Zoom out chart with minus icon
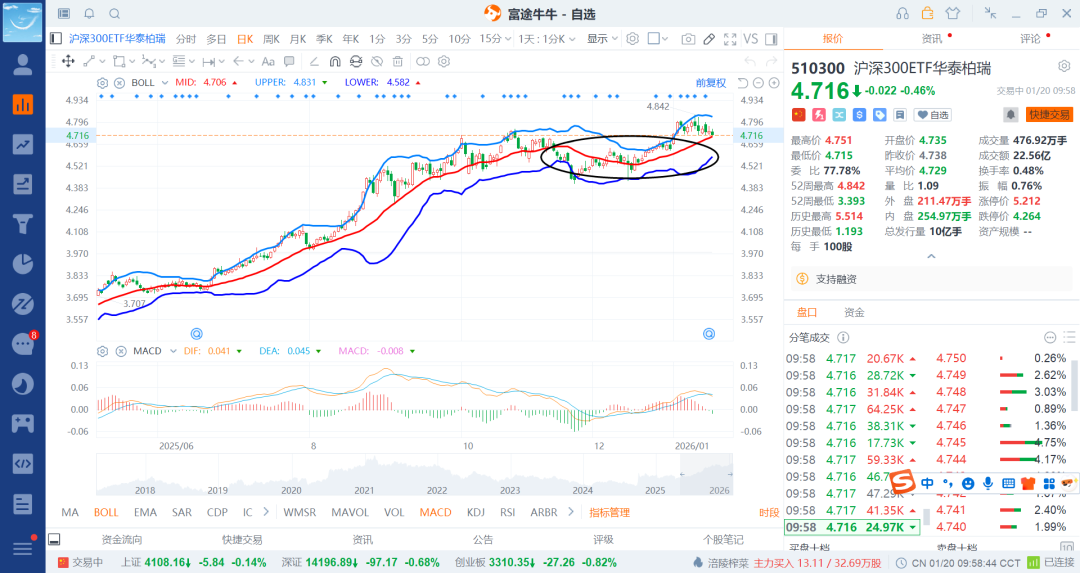Screen dimensions: 1080x573 pyautogui.click(x=758, y=83)
